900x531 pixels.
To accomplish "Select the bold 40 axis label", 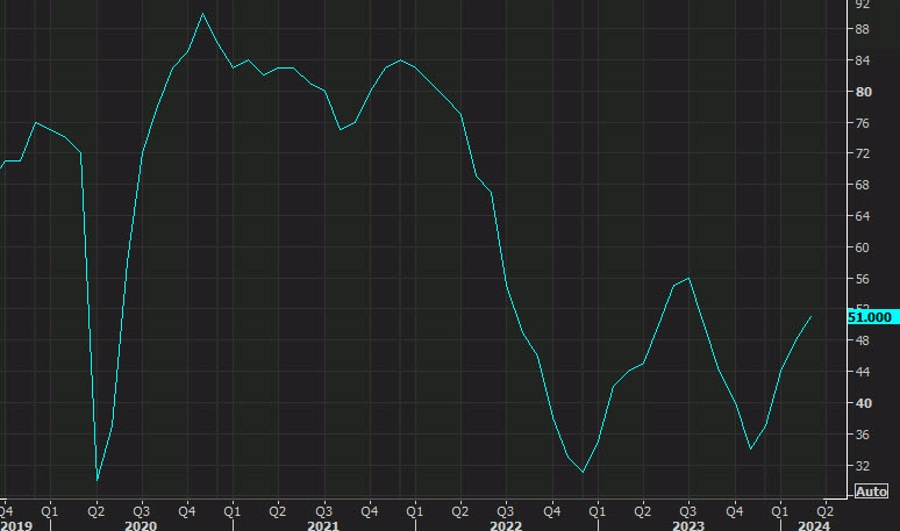I will [x=863, y=404].
